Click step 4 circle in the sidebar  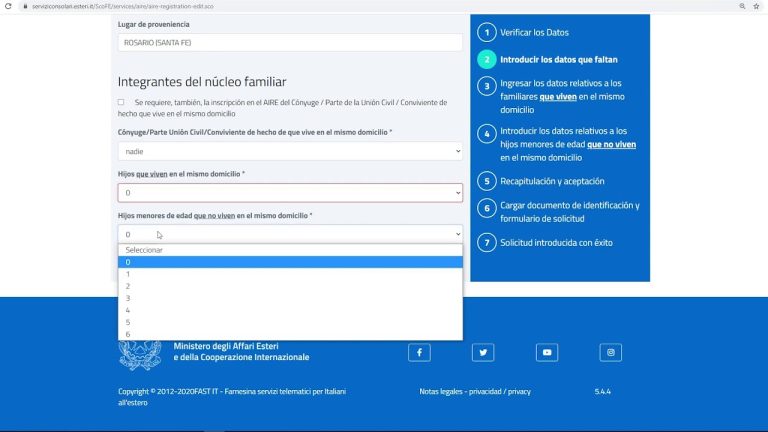[486, 134]
